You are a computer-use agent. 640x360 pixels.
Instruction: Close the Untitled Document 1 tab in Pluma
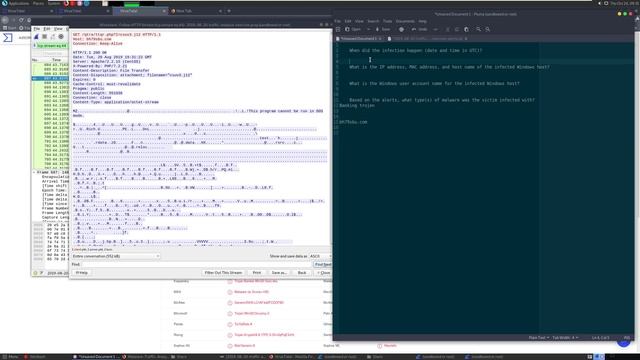(380, 39)
